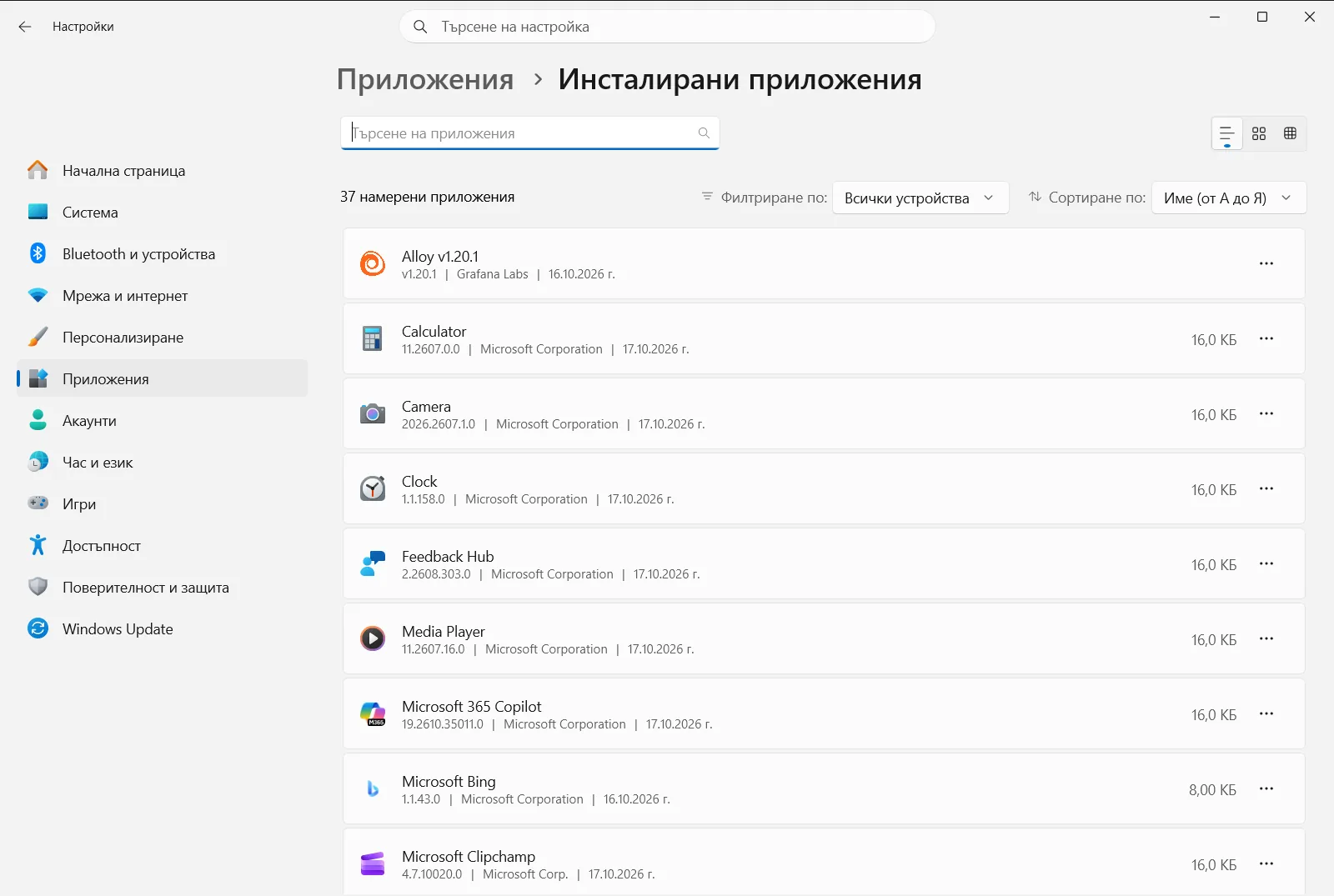Open more options for Feedback Hub
The height and width of the screenshot is (896, 1334).
click(1266, 563)
